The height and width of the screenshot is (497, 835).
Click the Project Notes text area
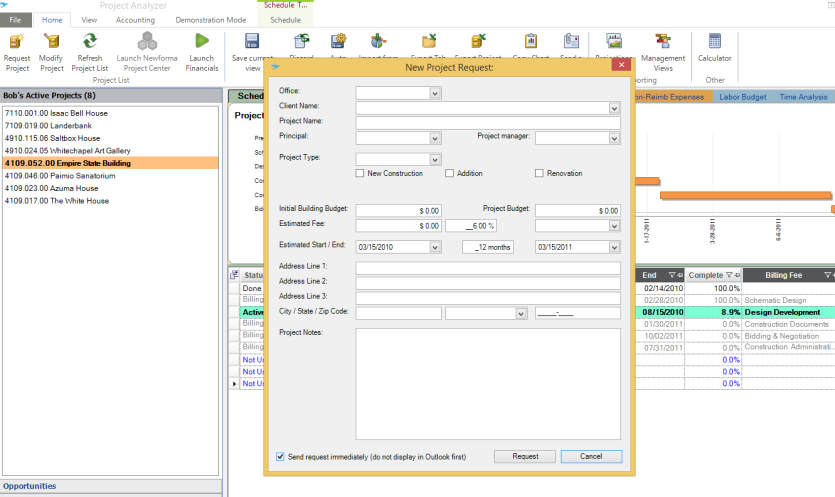(x=488, y=384)
